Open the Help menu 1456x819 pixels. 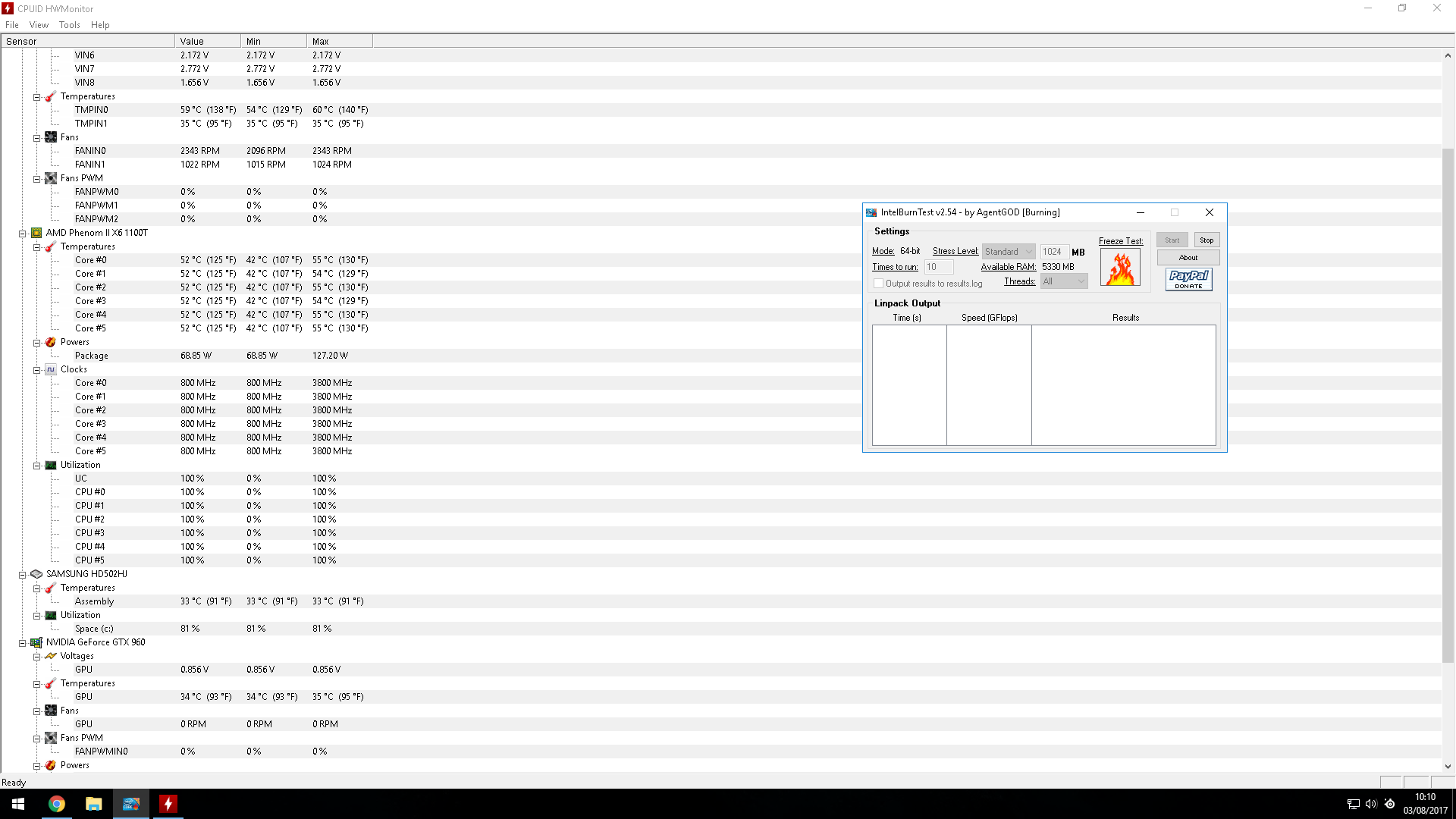[x=100, y=25]
